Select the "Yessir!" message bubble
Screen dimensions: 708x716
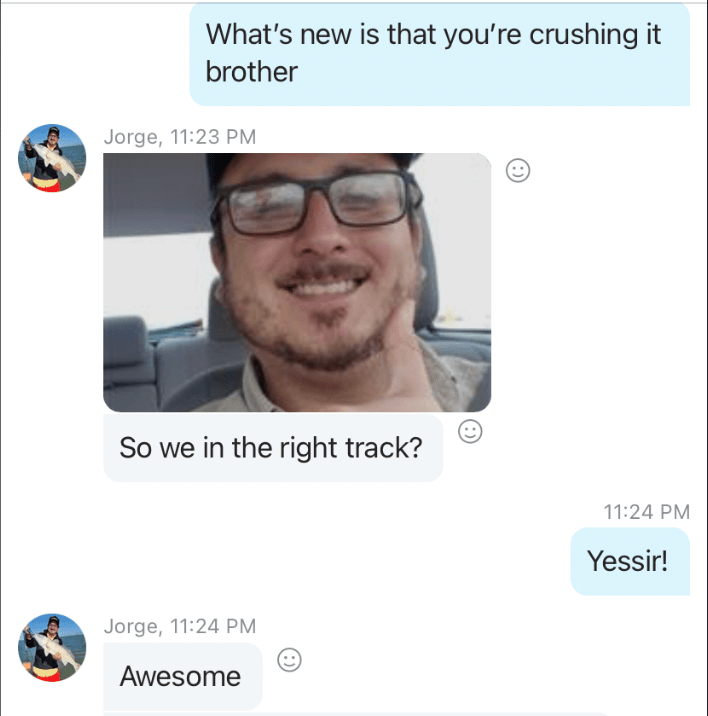click(630, 561)
